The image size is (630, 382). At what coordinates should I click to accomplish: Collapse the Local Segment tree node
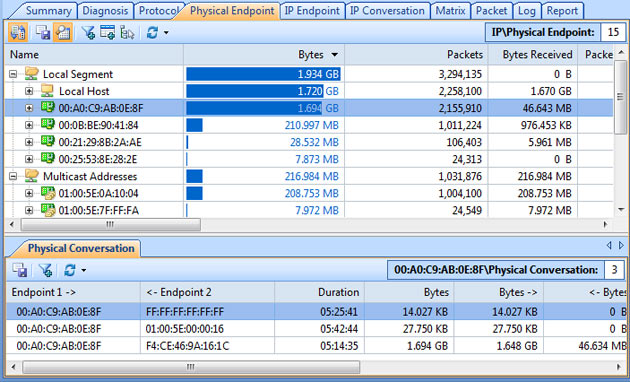(13, 74)
